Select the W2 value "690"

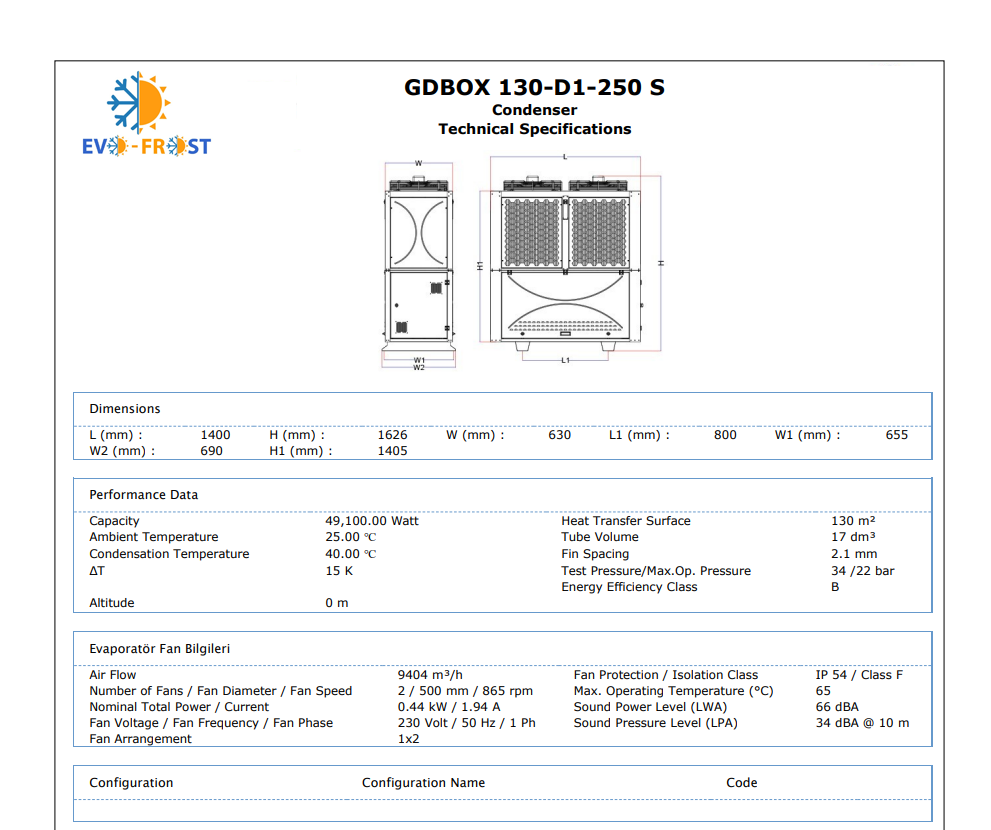coord(212,451)
